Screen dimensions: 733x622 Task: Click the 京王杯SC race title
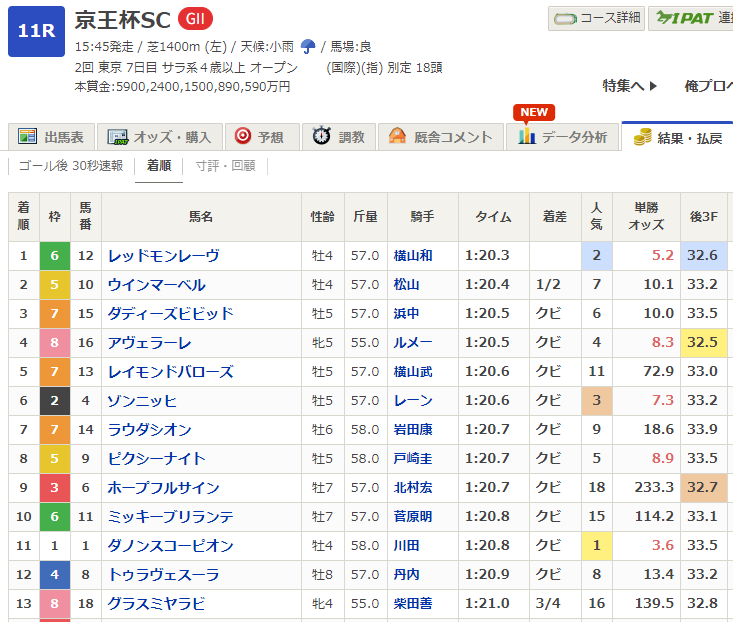click(122, 20)
